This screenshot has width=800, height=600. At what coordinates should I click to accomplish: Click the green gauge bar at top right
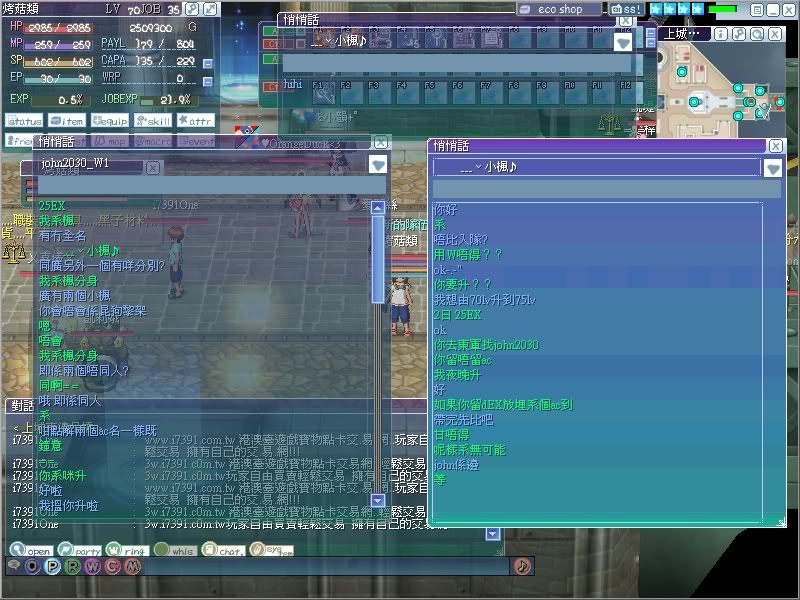click(x=722, y=9)
